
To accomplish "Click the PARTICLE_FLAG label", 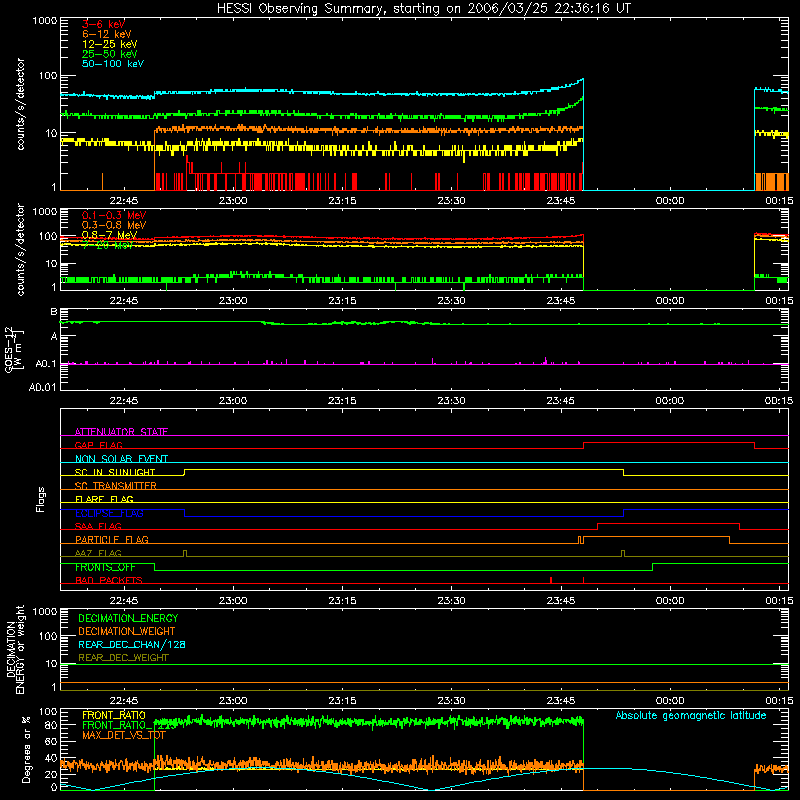I will coord(112,539).
